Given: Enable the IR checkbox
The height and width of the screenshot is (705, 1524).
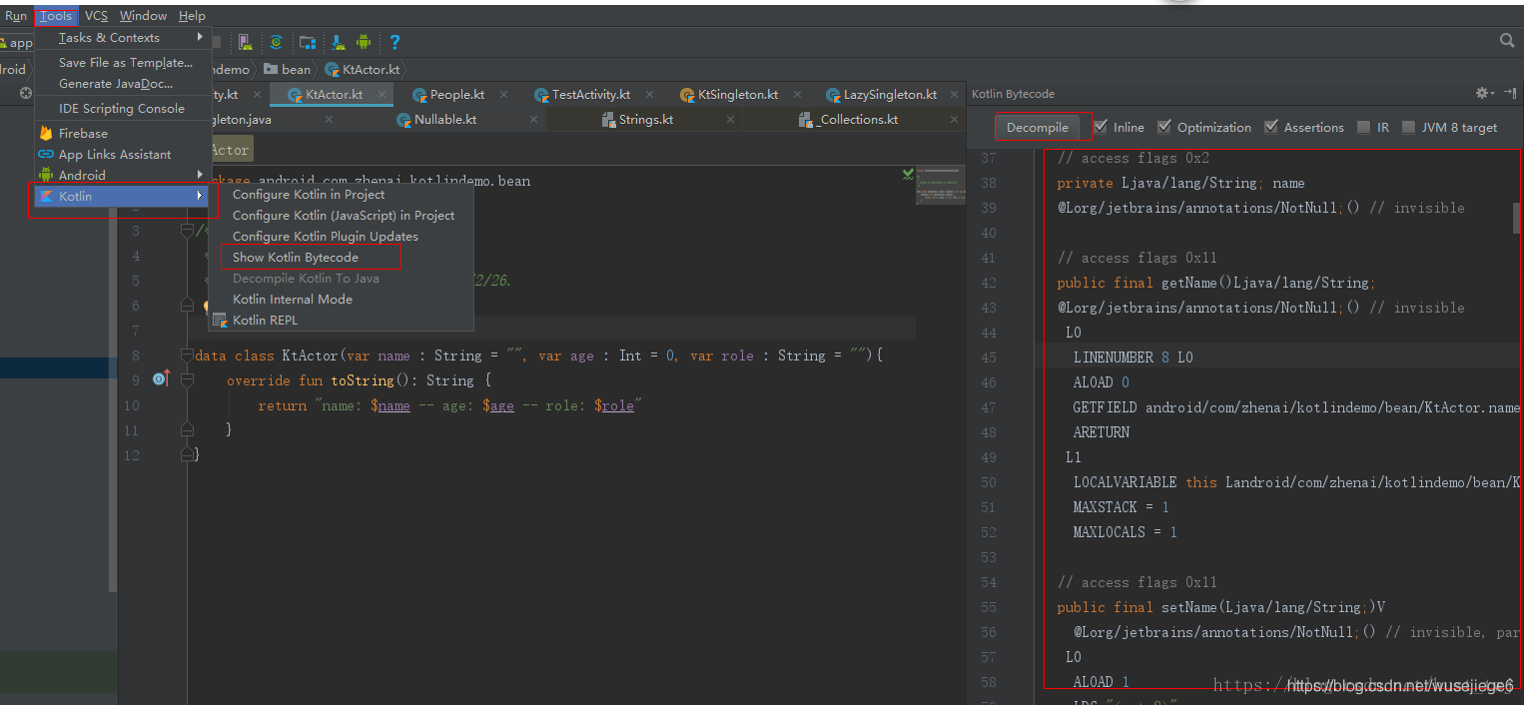Looking at the screenshot, I should point(1364,127).
